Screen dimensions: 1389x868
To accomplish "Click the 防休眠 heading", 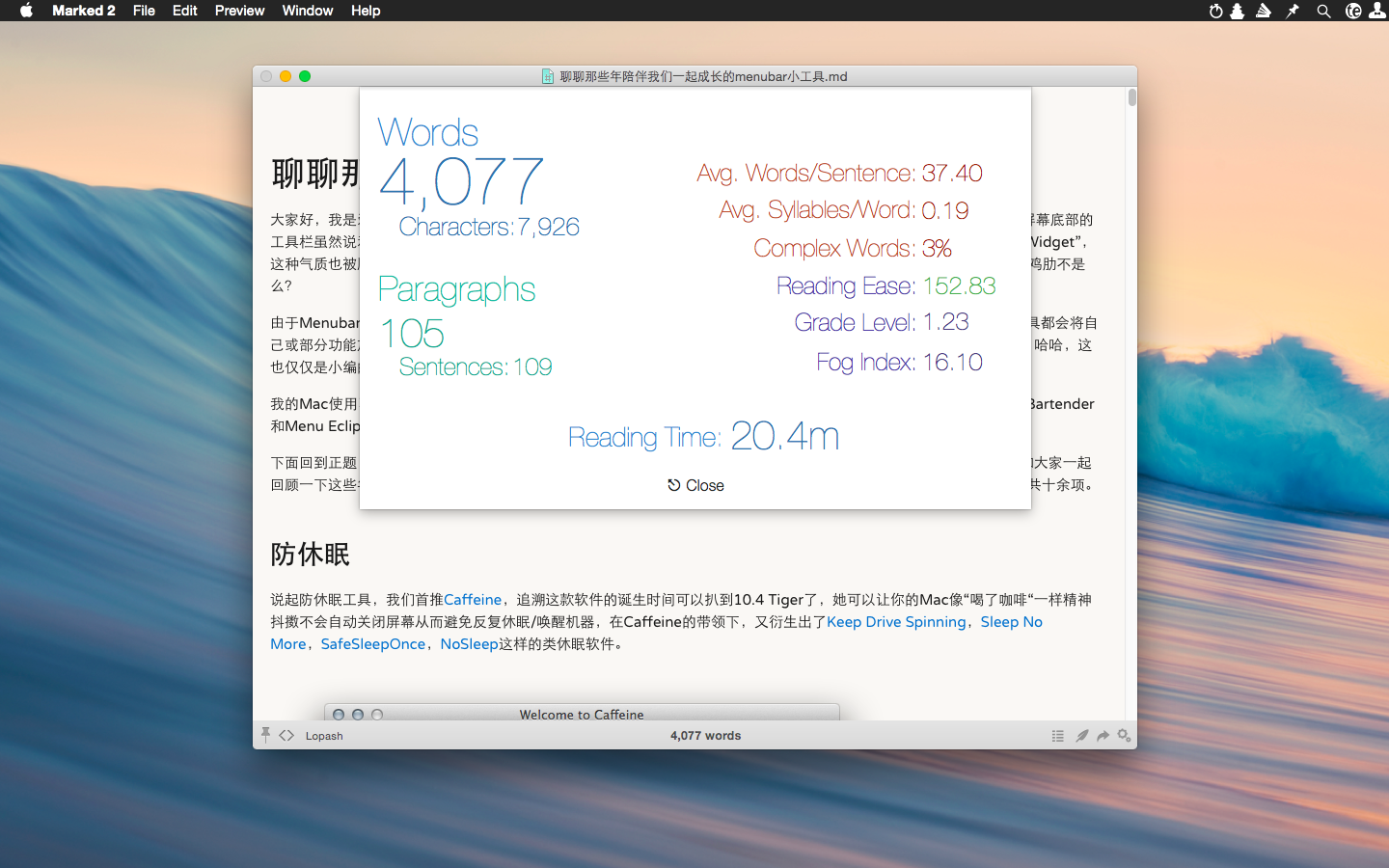I will pyautogui.click(x=311, y=555).
